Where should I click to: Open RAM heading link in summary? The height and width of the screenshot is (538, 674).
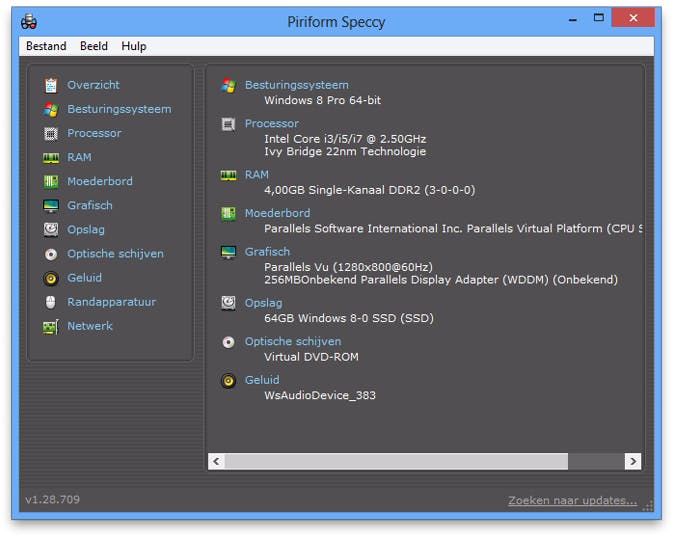tap(257, 175)
